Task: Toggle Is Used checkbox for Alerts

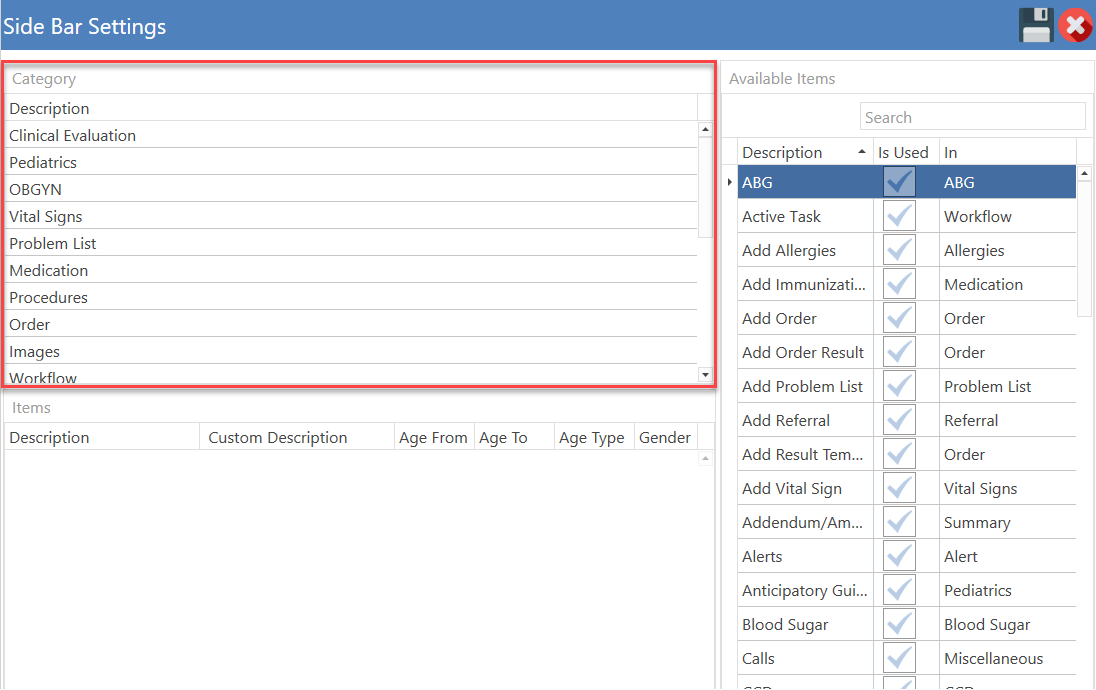Action: pyautogui.click(x=899, y=556)
